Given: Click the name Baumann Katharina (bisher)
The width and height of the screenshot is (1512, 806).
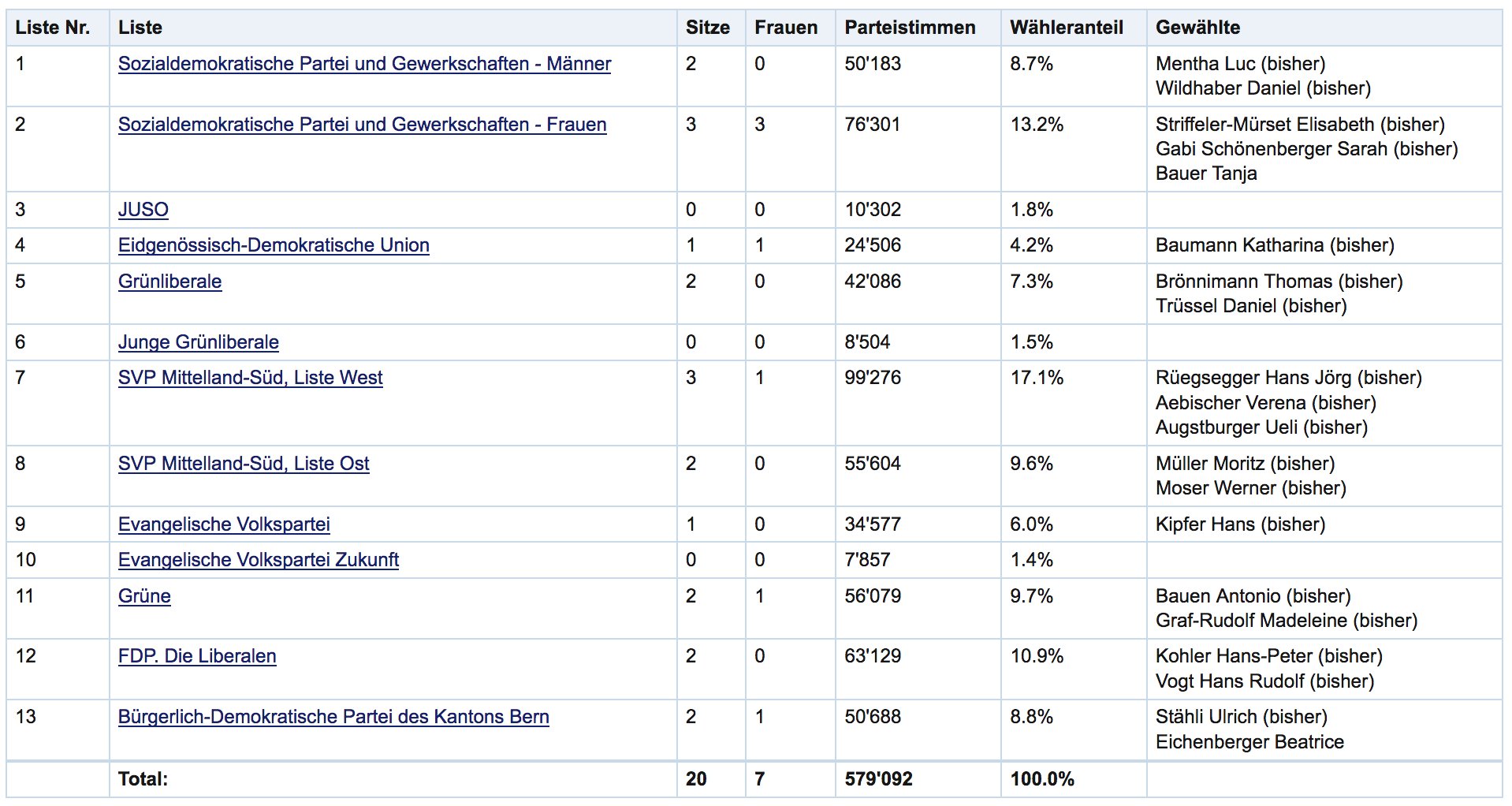Looking at the screenshot, I should [x=1275, y=245].
